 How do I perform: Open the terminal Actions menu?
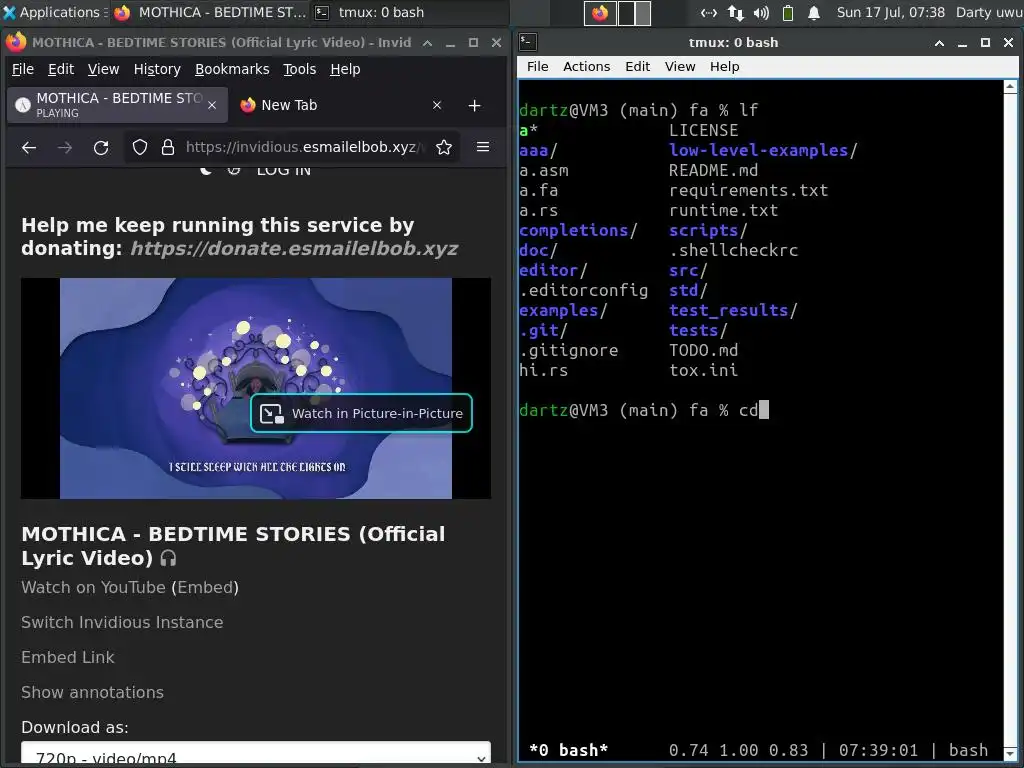pos(586,67)
